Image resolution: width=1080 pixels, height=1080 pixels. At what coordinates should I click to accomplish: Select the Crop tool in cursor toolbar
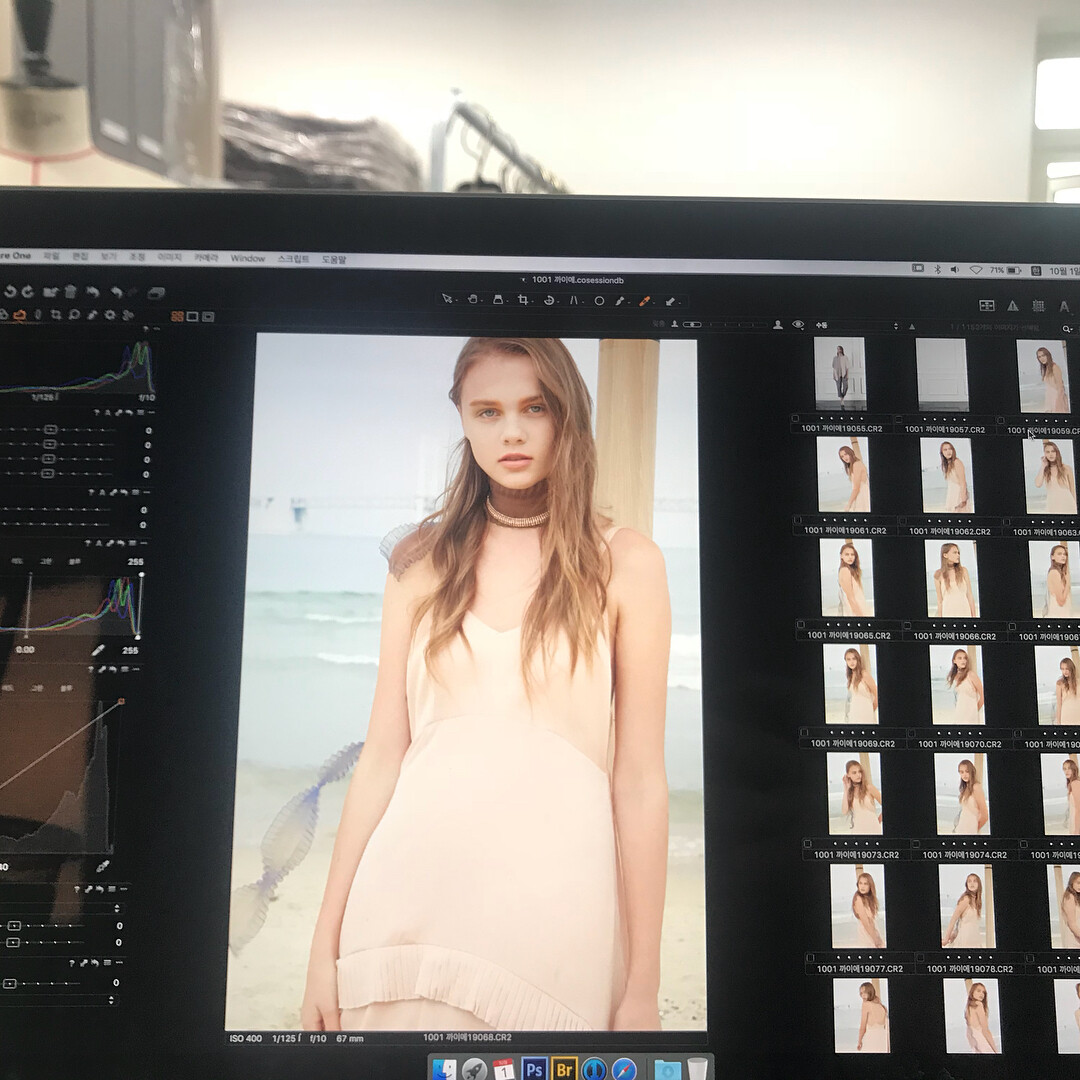coord(522,300)
